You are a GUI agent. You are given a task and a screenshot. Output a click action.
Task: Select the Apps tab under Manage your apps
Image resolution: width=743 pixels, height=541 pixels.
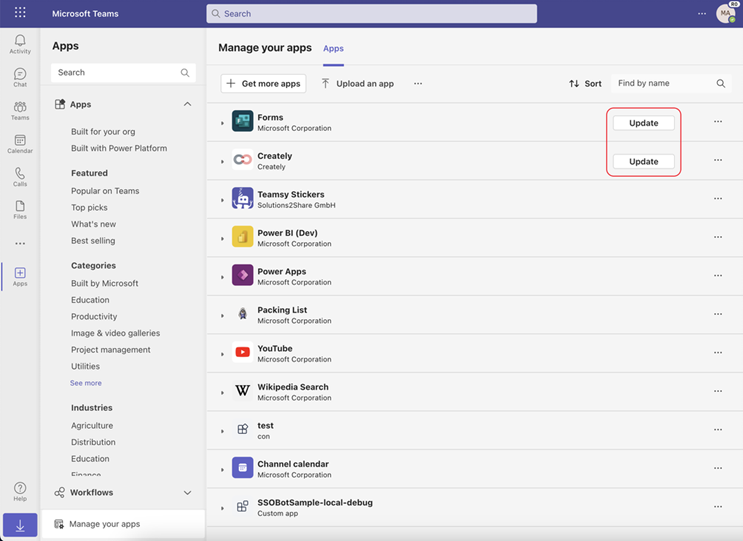[334, 48]
